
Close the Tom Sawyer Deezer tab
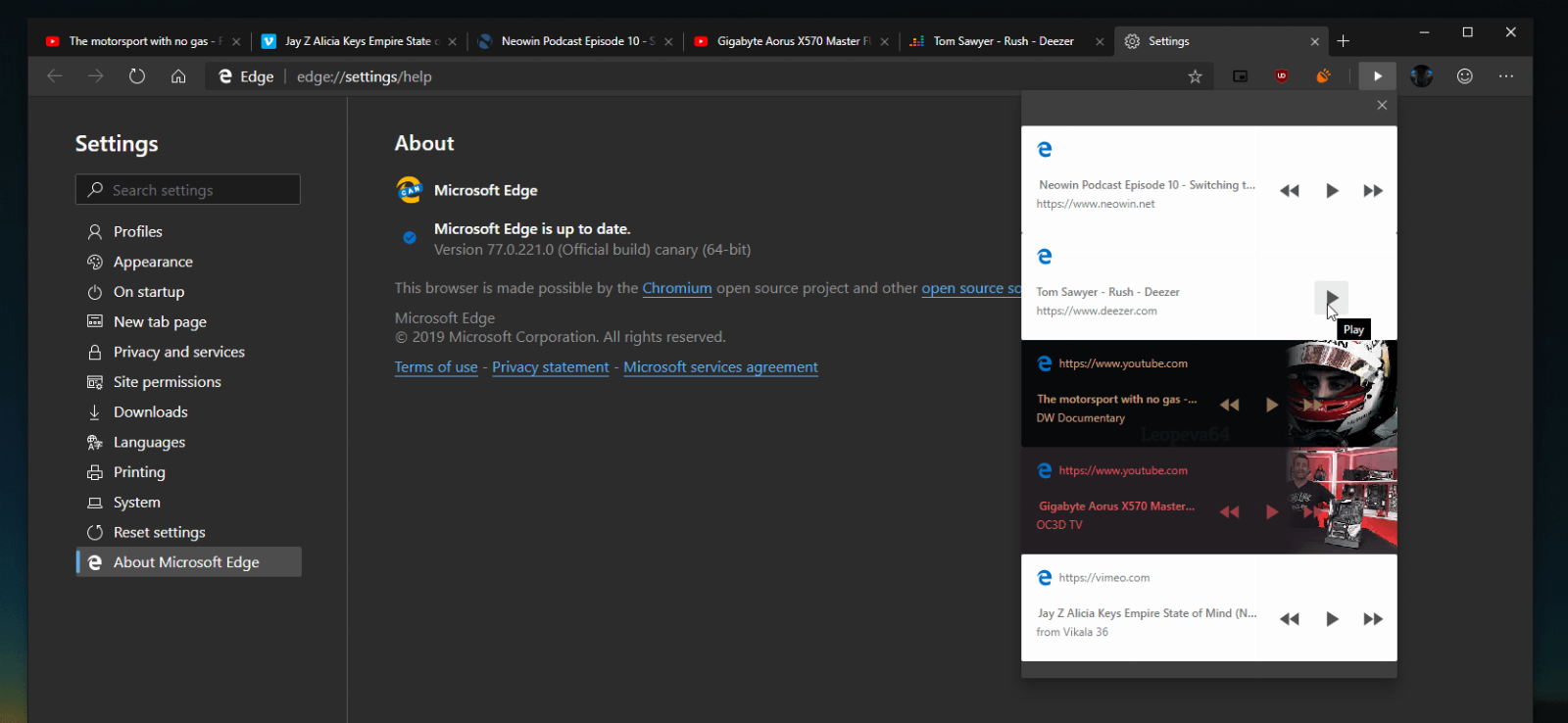pos(1100,41)
